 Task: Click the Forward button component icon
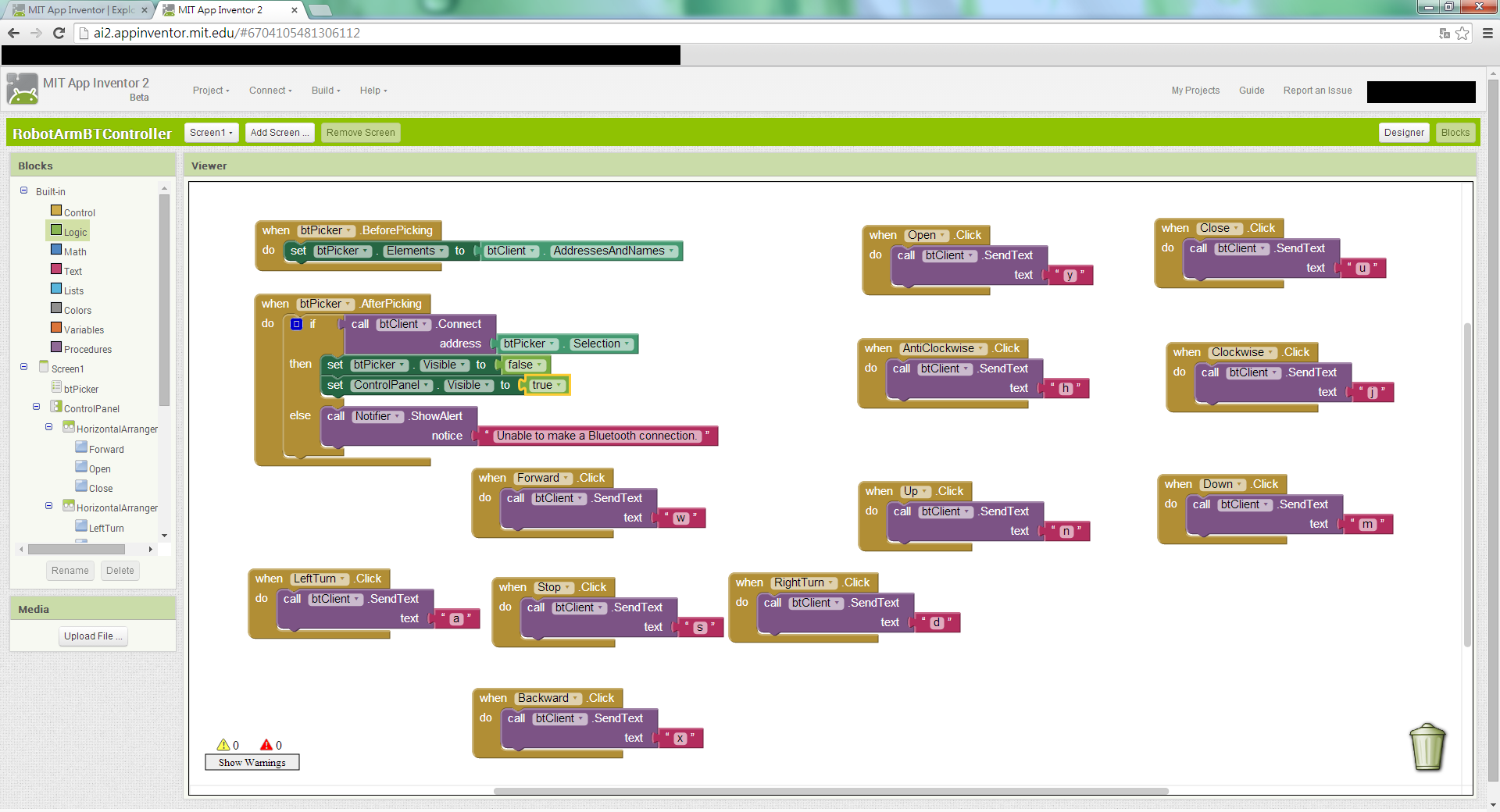click(81, 447)
